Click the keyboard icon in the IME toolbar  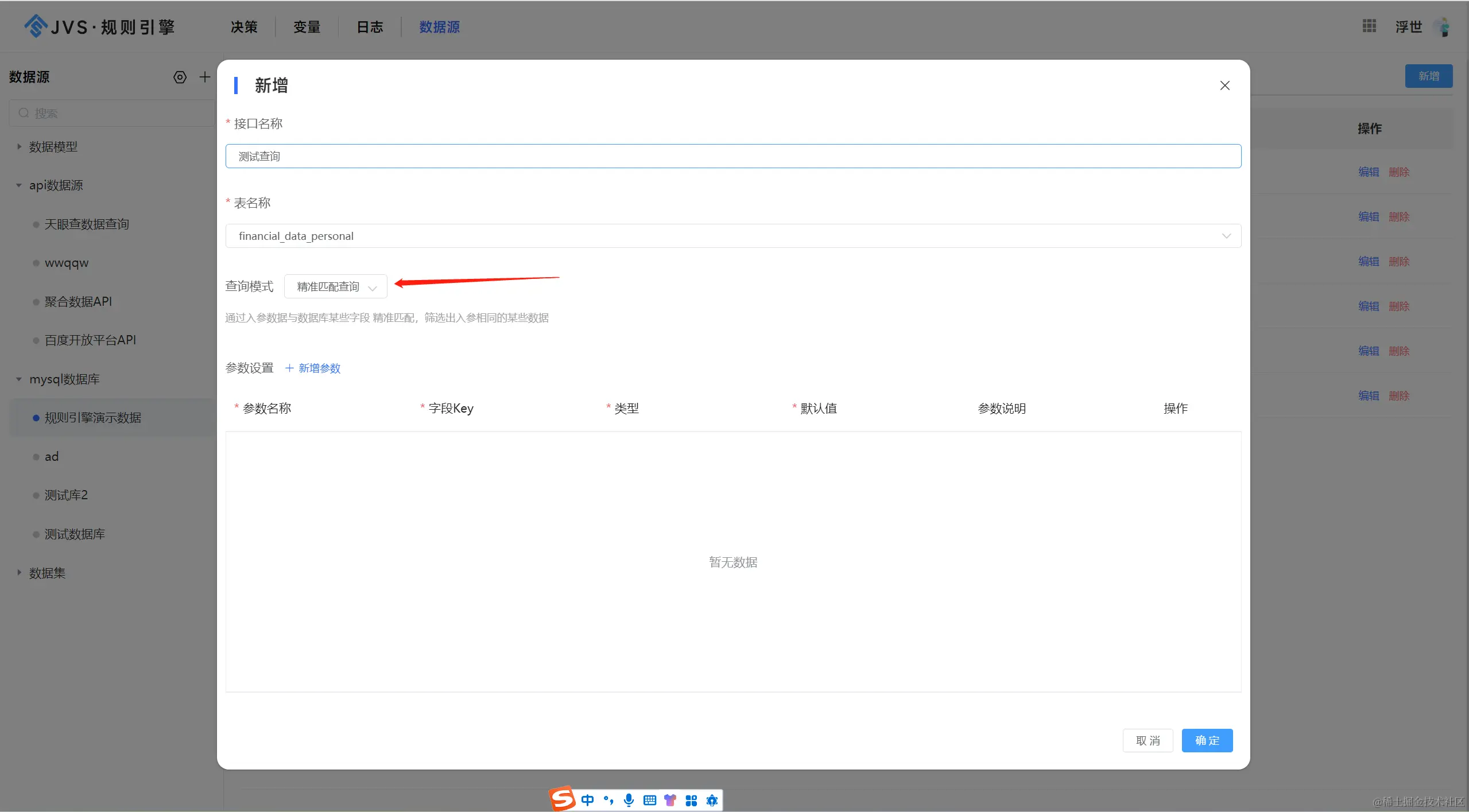tap(649, 800)
